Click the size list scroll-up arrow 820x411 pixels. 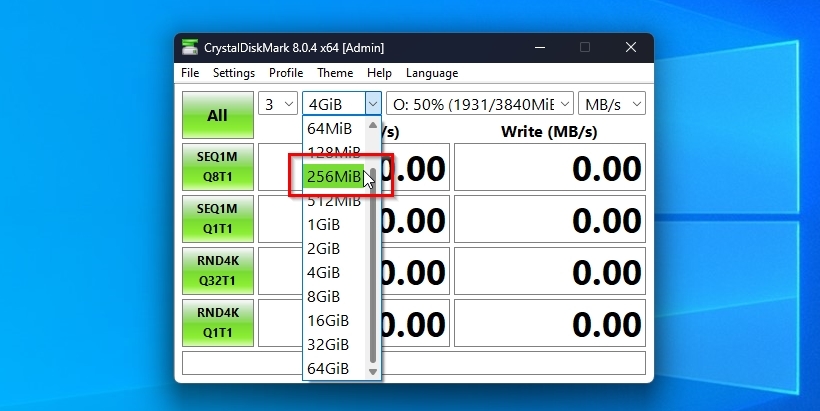coord(373,124)
